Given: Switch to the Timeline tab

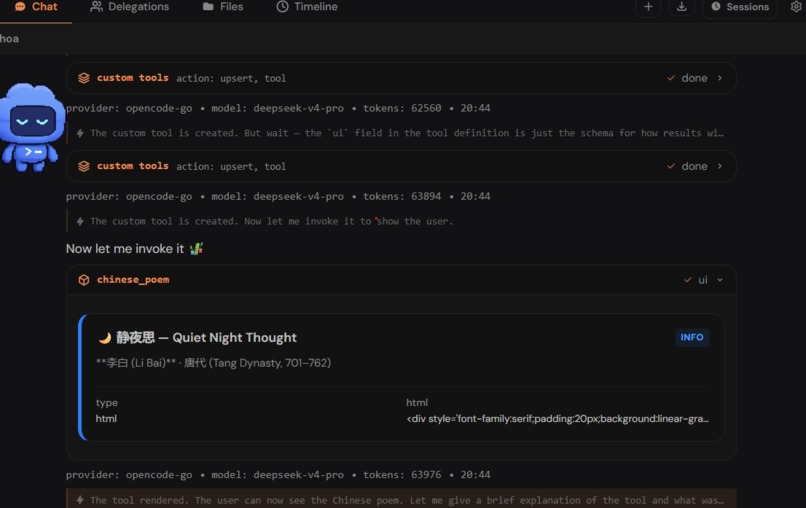Looking at the screenshot, I should click(x=307, y=7).
